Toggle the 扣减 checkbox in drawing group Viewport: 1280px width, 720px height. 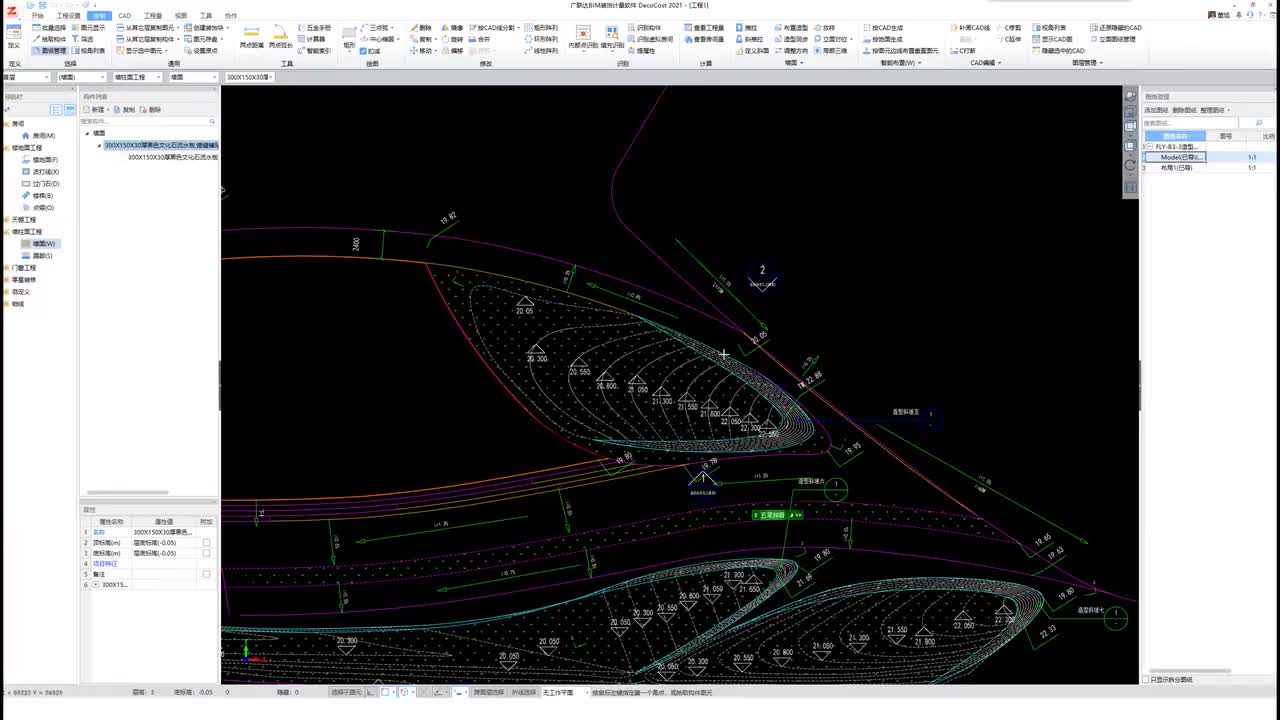pos(363,51)
